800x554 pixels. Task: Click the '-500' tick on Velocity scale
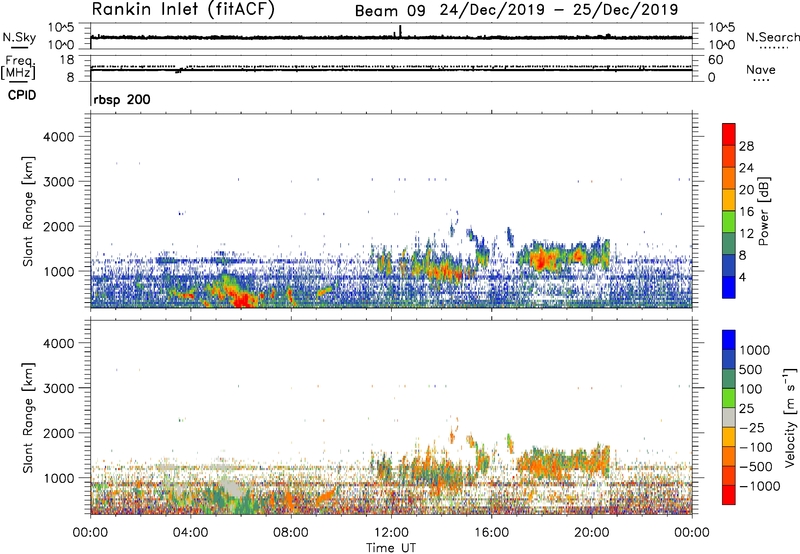[755, 467]
